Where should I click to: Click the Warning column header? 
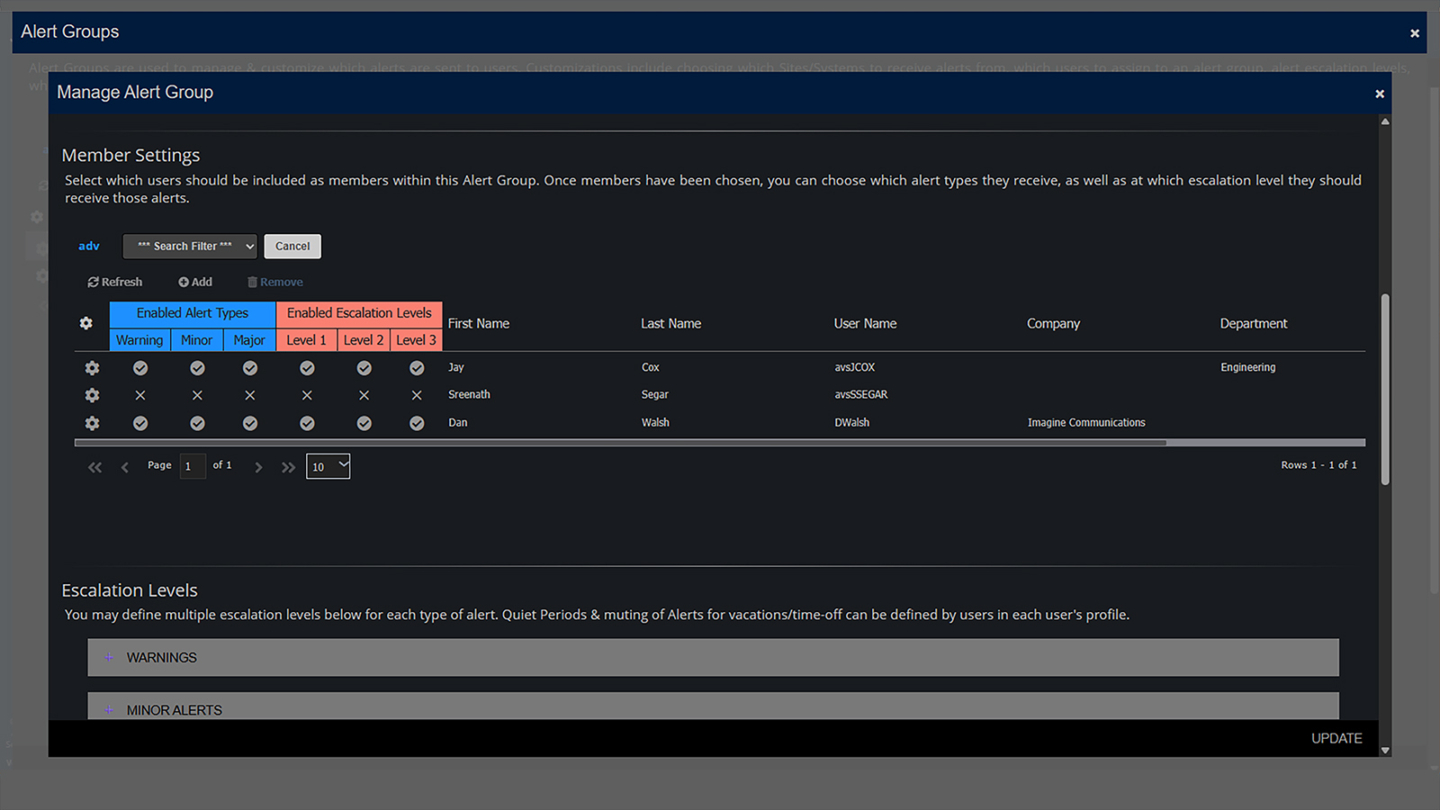click(139, 340)
